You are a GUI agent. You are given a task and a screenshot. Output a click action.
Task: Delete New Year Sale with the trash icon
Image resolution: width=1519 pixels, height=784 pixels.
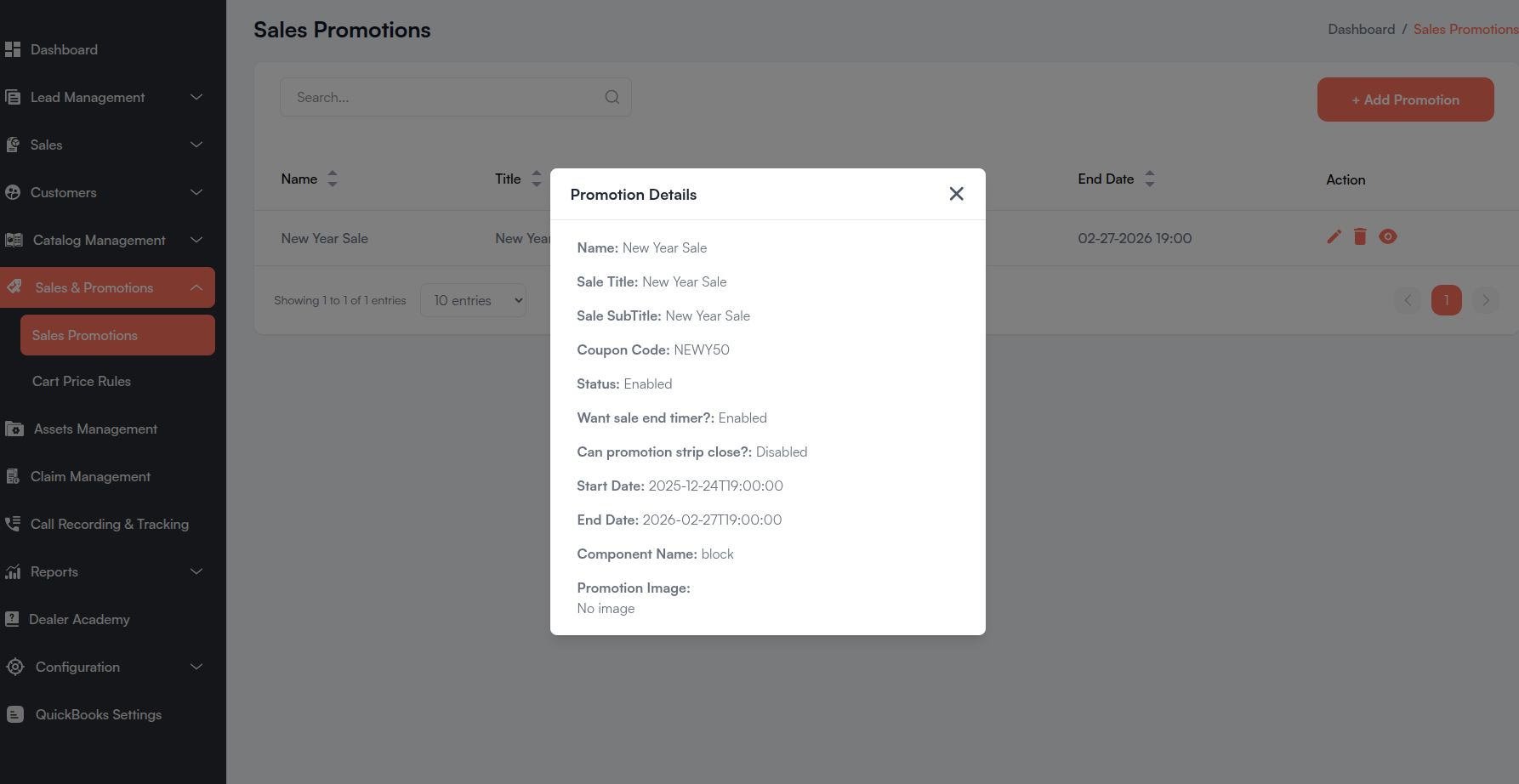[x=1360, y=236]
